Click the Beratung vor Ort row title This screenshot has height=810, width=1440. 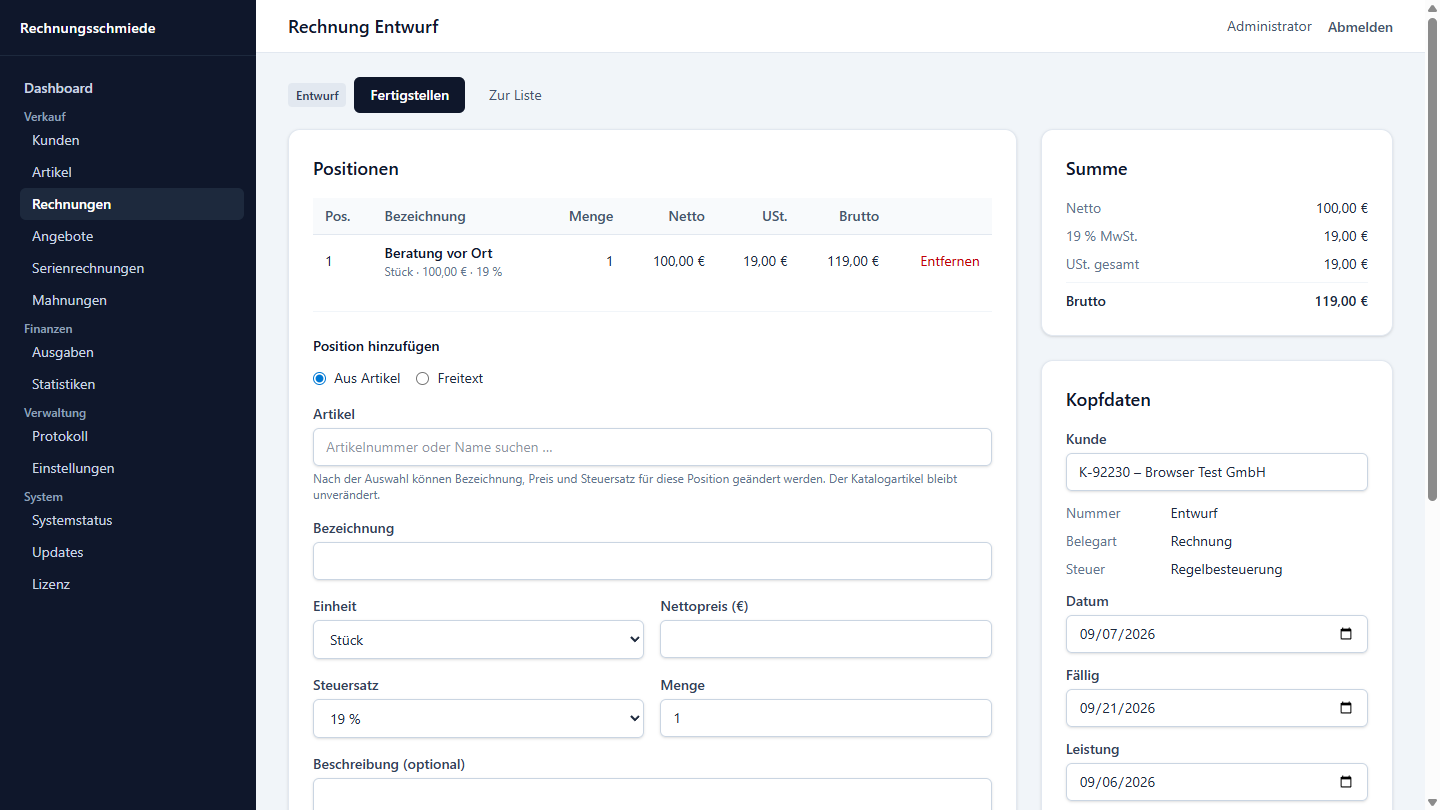pos(438,253)
